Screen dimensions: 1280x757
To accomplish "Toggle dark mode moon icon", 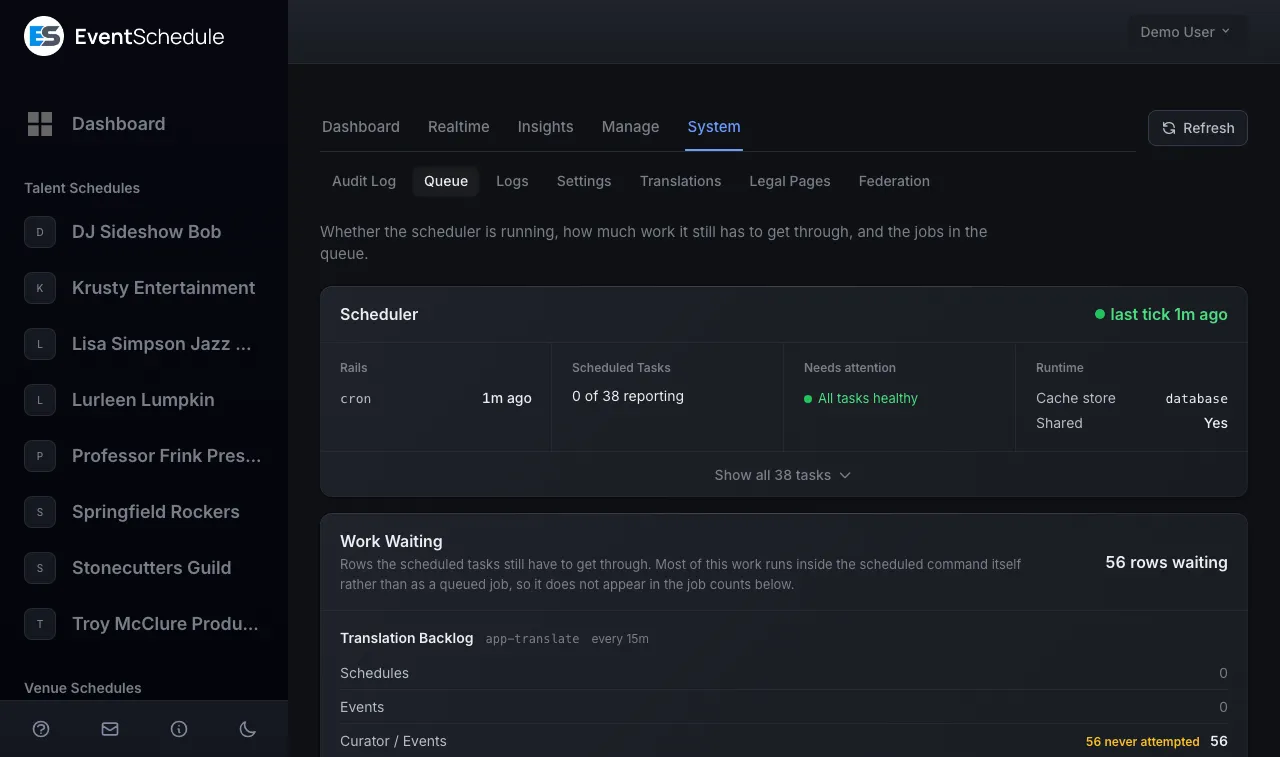I will (248, 729).
